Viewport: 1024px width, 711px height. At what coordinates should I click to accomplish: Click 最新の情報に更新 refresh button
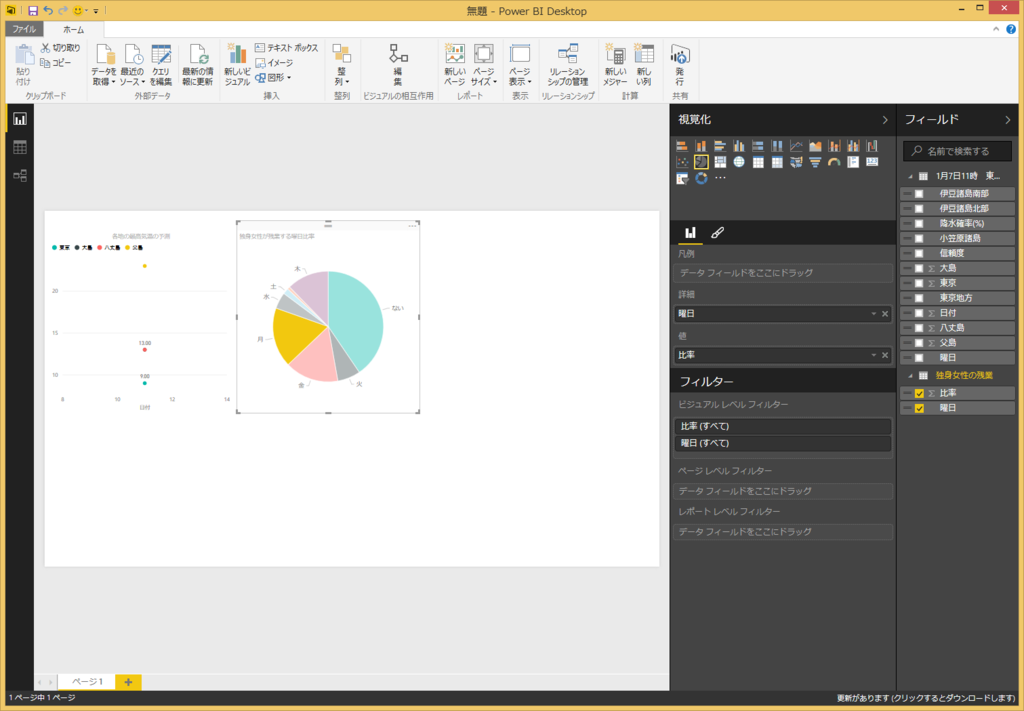[198, 65]
